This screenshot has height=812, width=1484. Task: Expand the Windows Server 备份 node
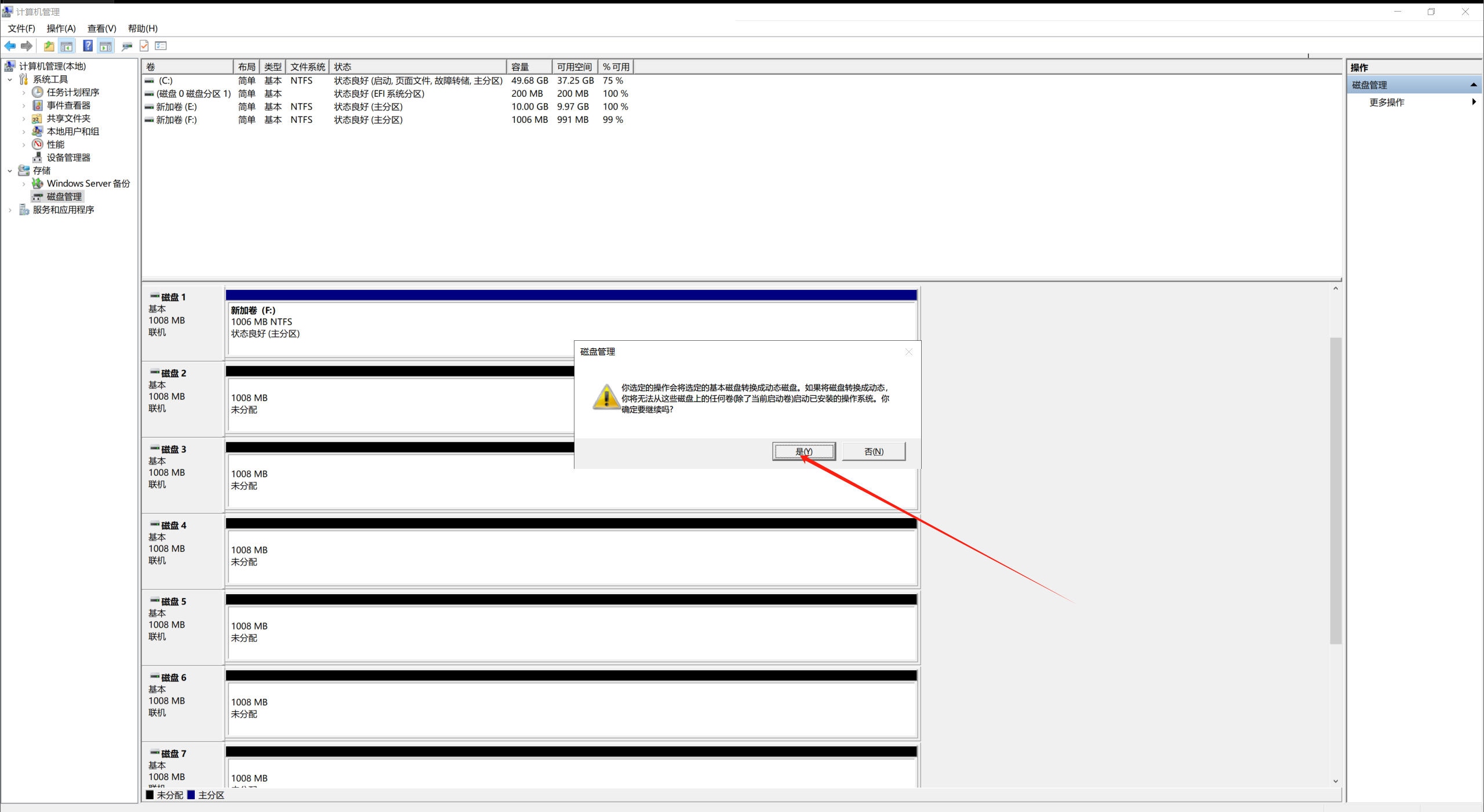24,184
